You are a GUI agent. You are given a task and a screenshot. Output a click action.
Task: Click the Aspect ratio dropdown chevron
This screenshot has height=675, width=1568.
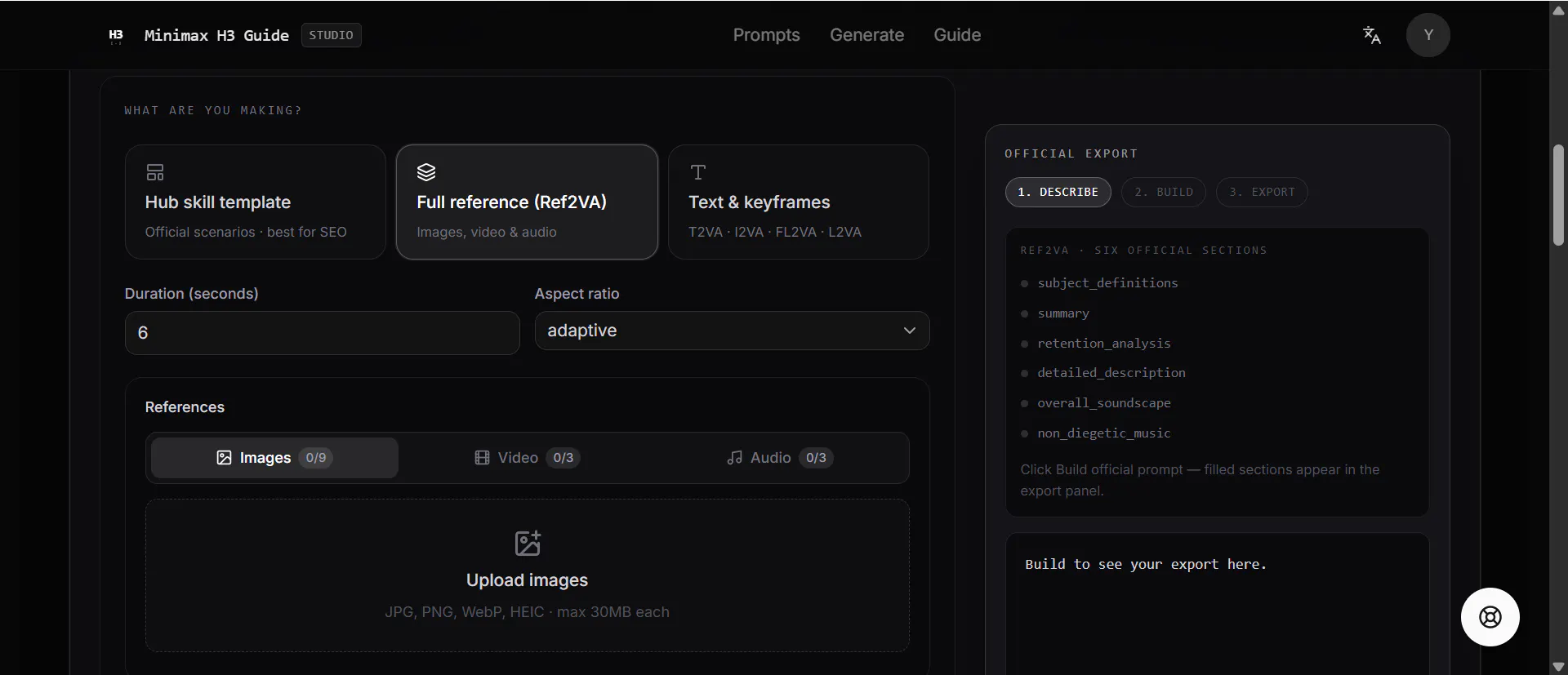(x=910, y=331)
